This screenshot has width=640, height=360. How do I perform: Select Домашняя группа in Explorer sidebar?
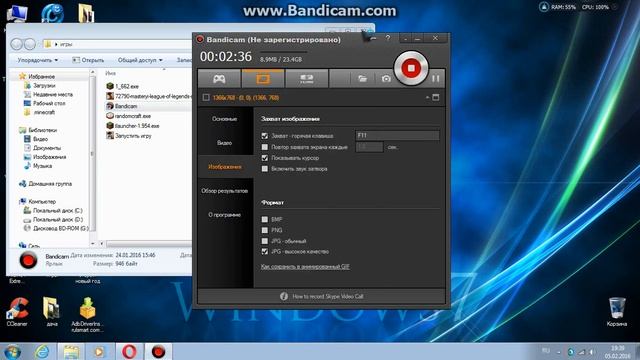pyautogui.click(x=50, y=184)
